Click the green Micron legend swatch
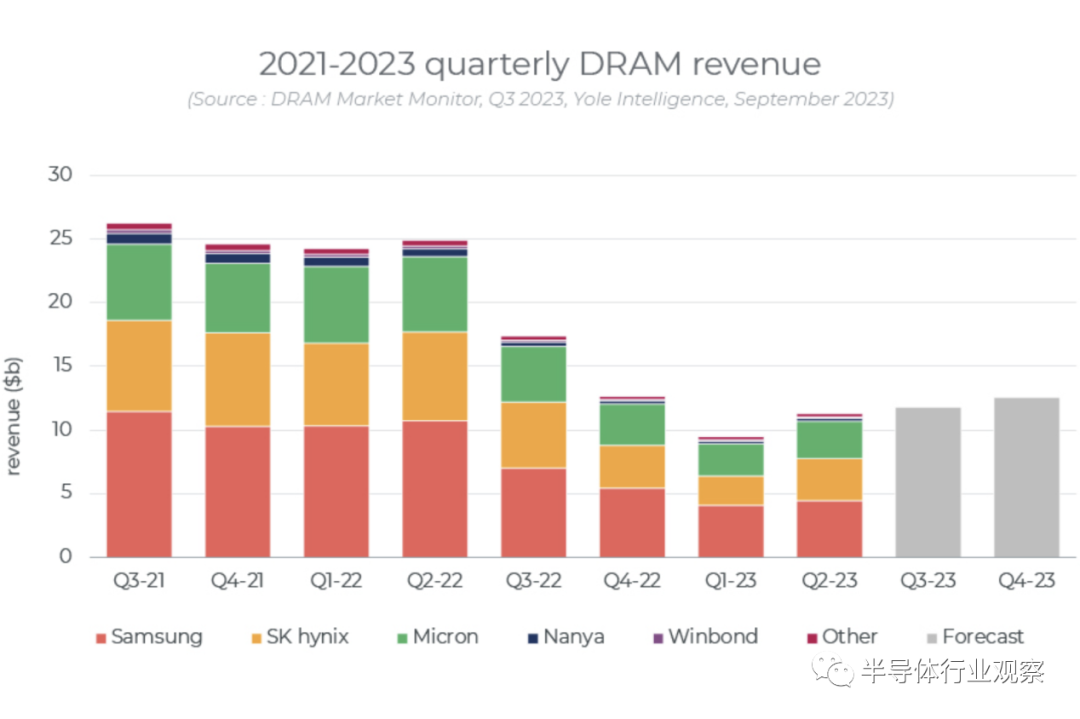Image resolution: width=1080 pixels, height=719 pixels. point(401,638)
